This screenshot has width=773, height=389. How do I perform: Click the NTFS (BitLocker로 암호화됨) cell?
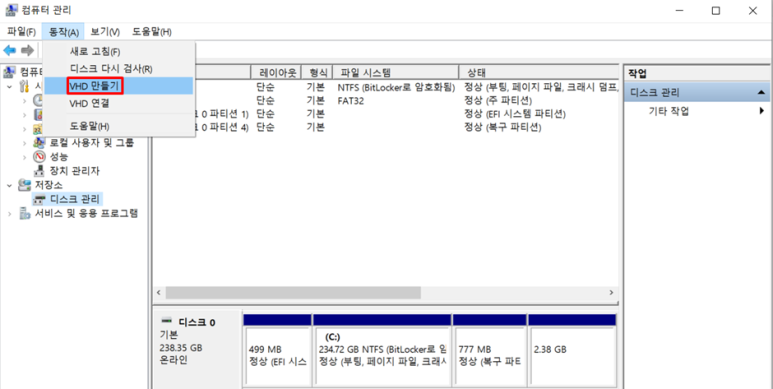[x=396, y=87]
